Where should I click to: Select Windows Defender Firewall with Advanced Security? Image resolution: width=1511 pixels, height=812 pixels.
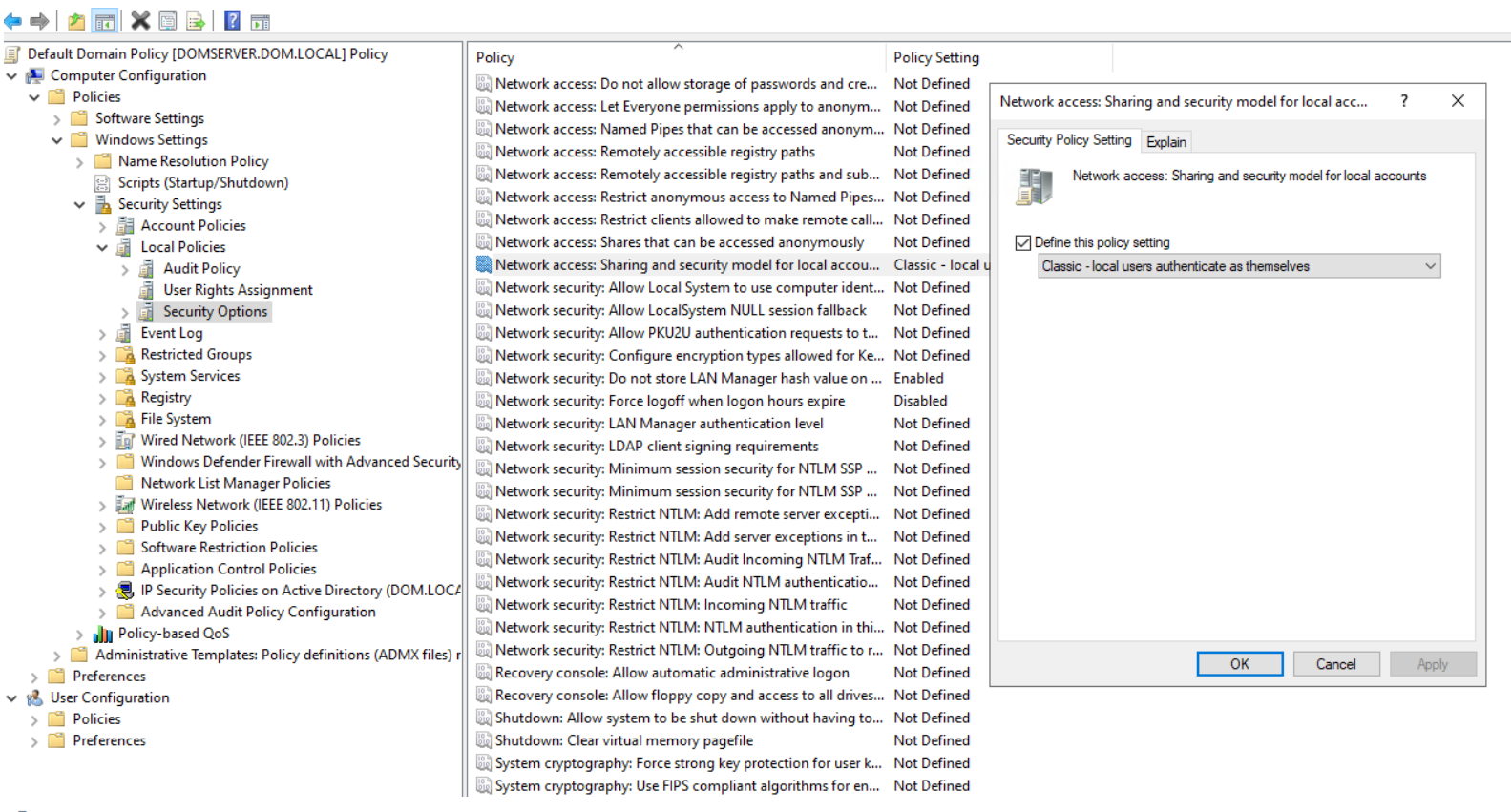[x=300, y=462]
